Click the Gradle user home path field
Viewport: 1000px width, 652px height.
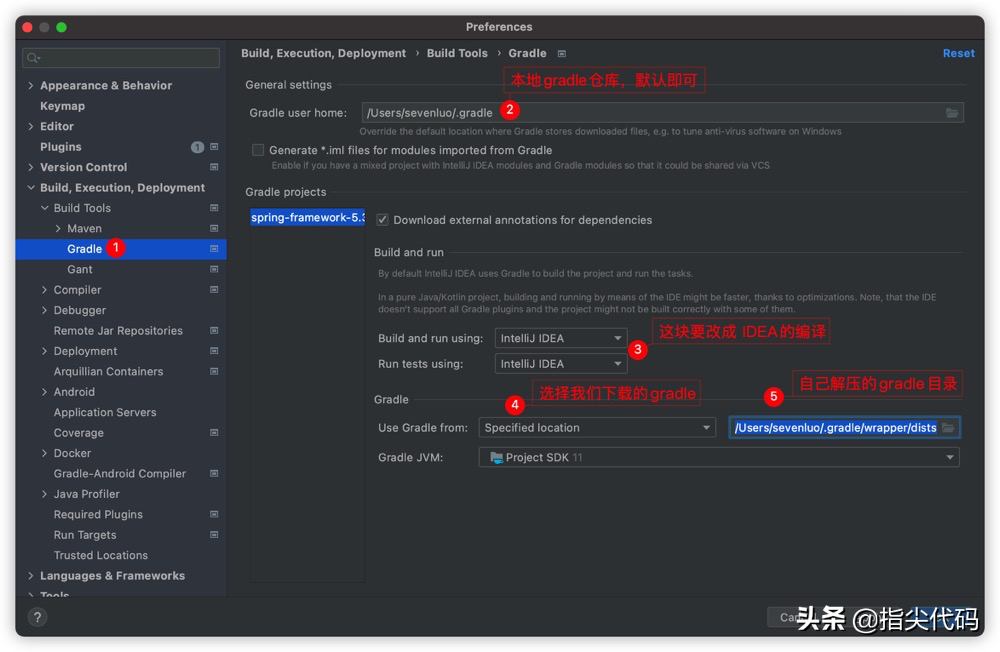pyautogui.click(x=650, y=113)
